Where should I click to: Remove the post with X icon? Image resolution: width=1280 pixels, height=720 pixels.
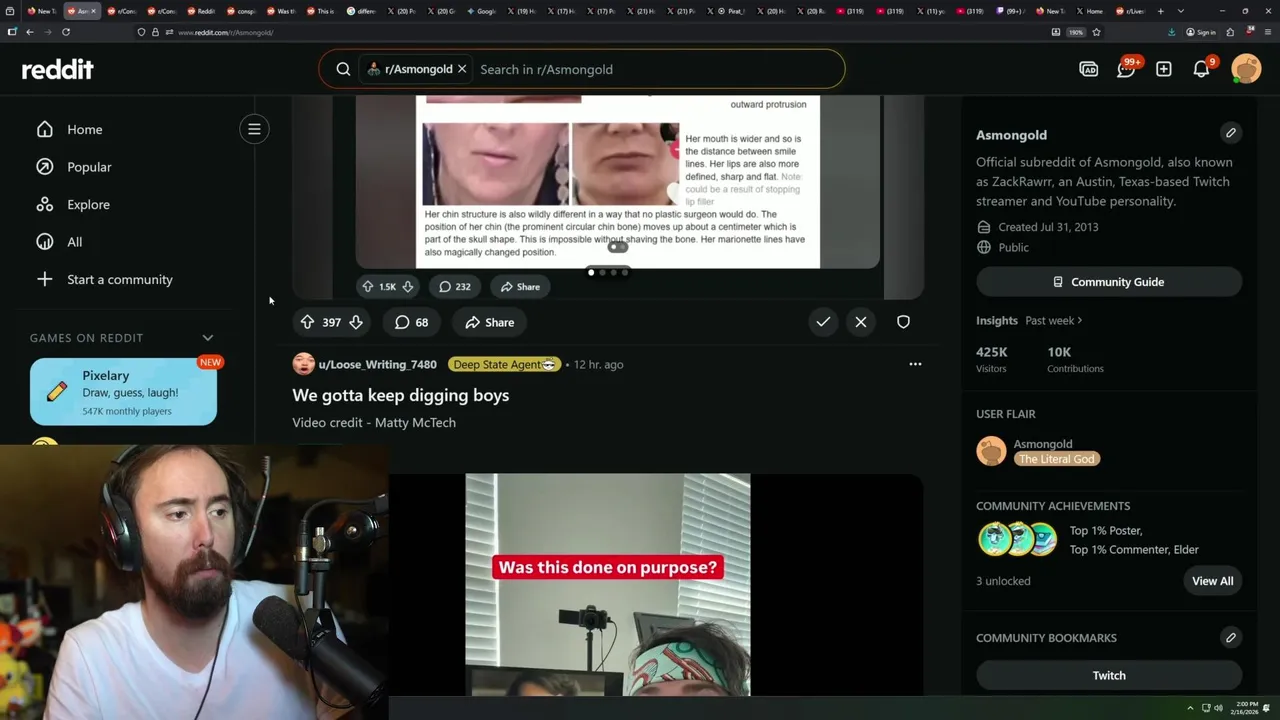pos(861,322)
